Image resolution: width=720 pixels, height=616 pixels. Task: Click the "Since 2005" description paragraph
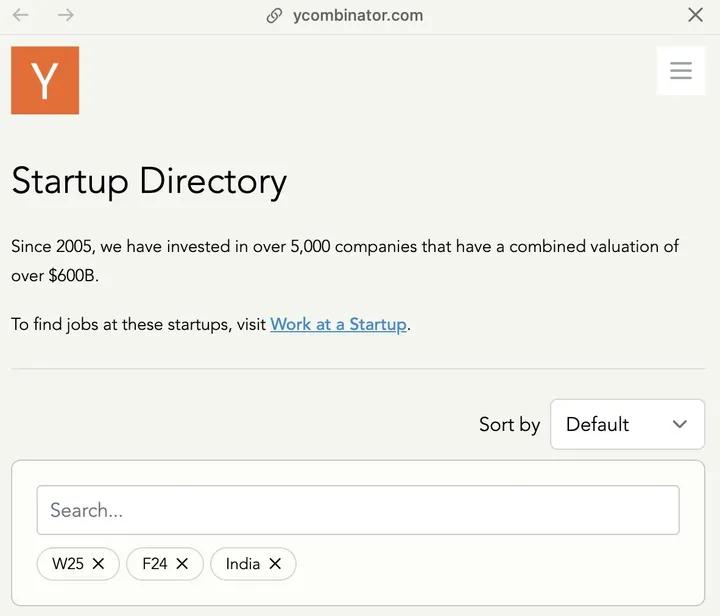pyautogui.click(x=345, y=260)
